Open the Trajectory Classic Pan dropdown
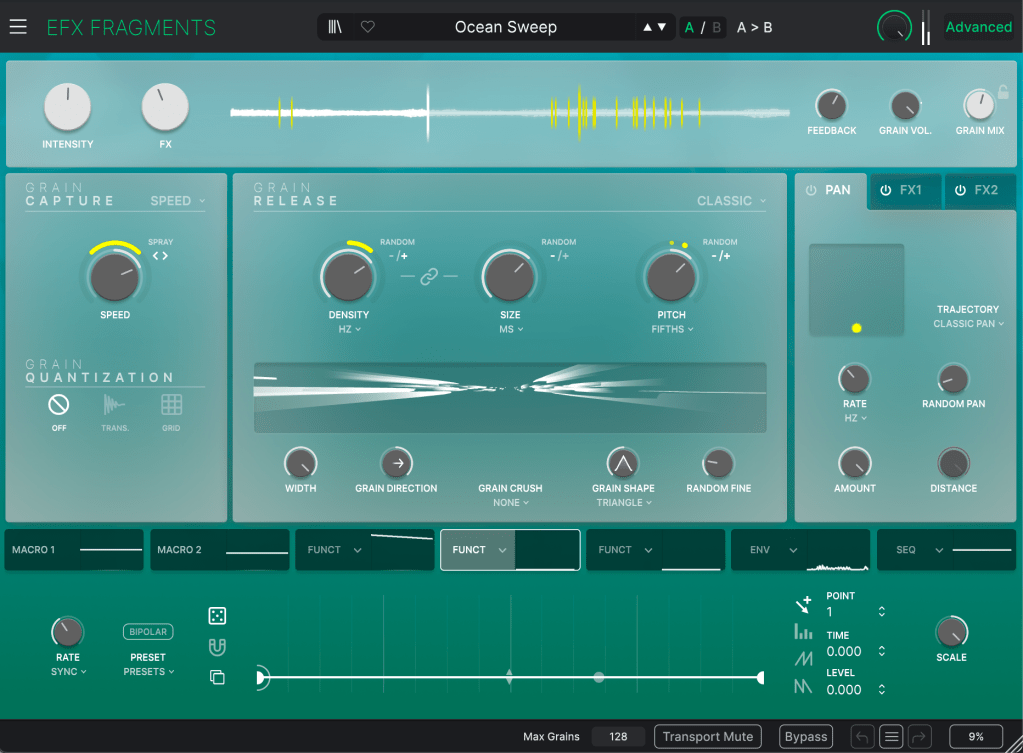Image resolution: width=1023 pixels, height=753 pixels. coord(968,324)
